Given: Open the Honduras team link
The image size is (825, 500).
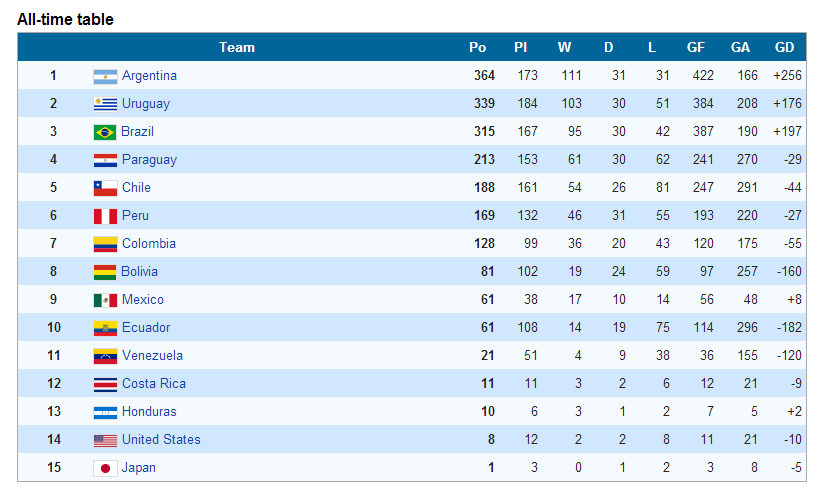Looking at the screenshot, I should [x=149, y=411].
